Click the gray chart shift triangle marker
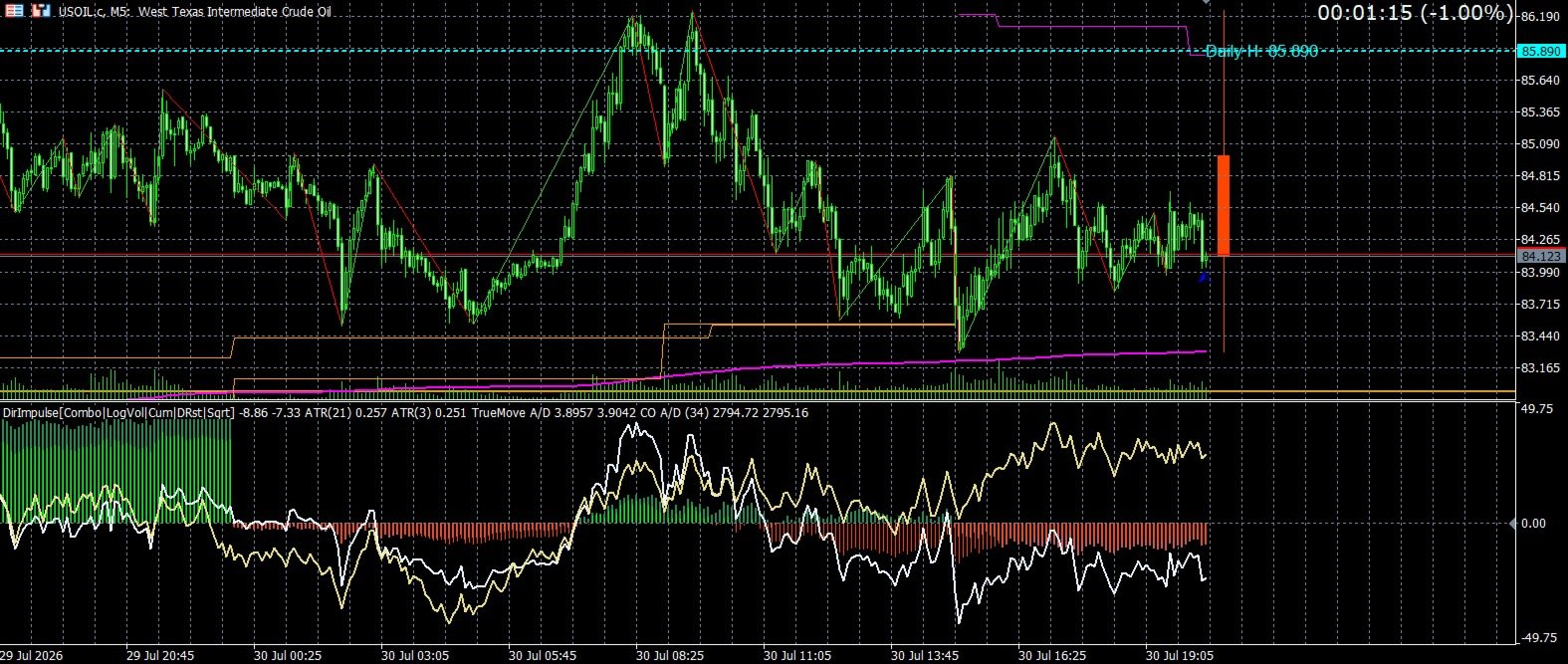This screenshot has height=664, width=1568. (x=1207, y=2)
